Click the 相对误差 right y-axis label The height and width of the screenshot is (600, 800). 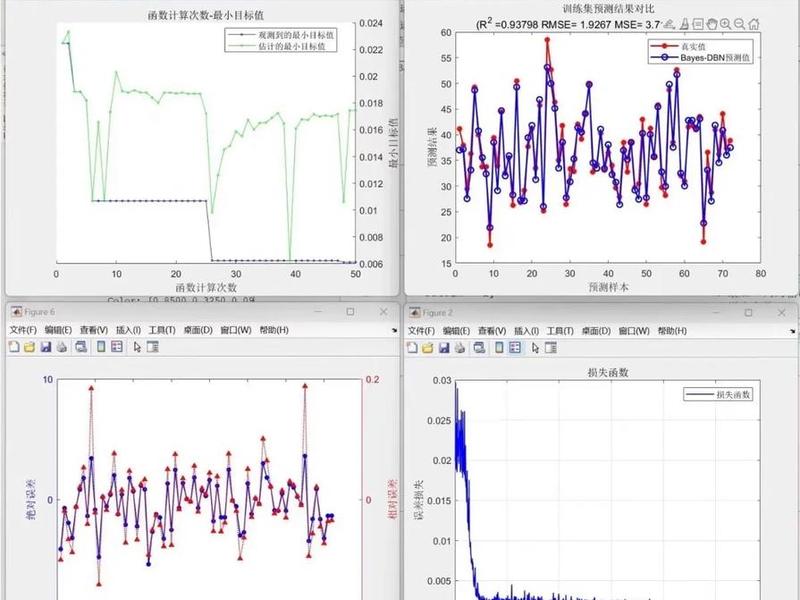392,499
